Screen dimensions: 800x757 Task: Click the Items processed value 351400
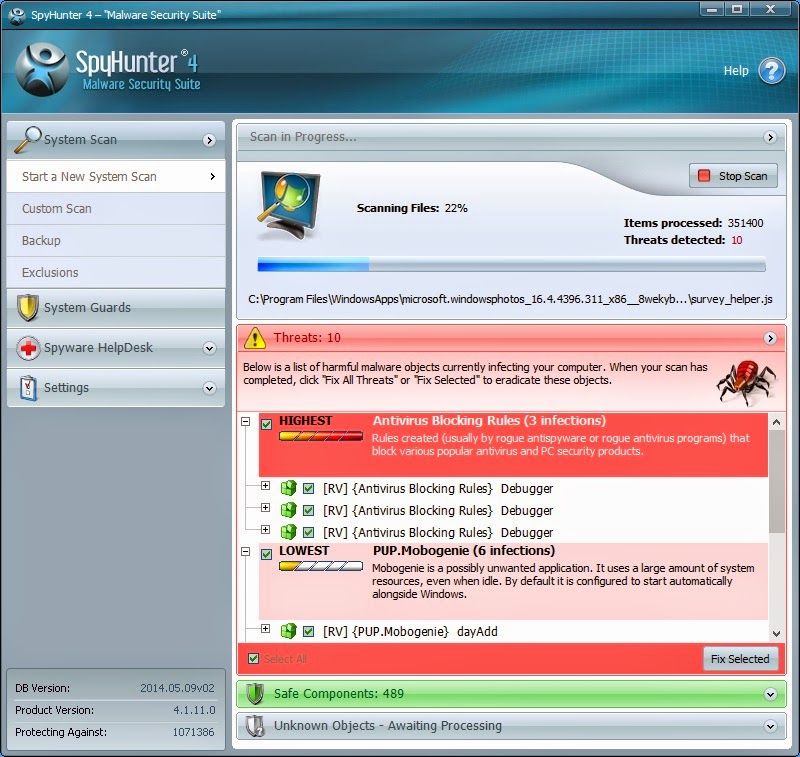[x=745, y=223]
